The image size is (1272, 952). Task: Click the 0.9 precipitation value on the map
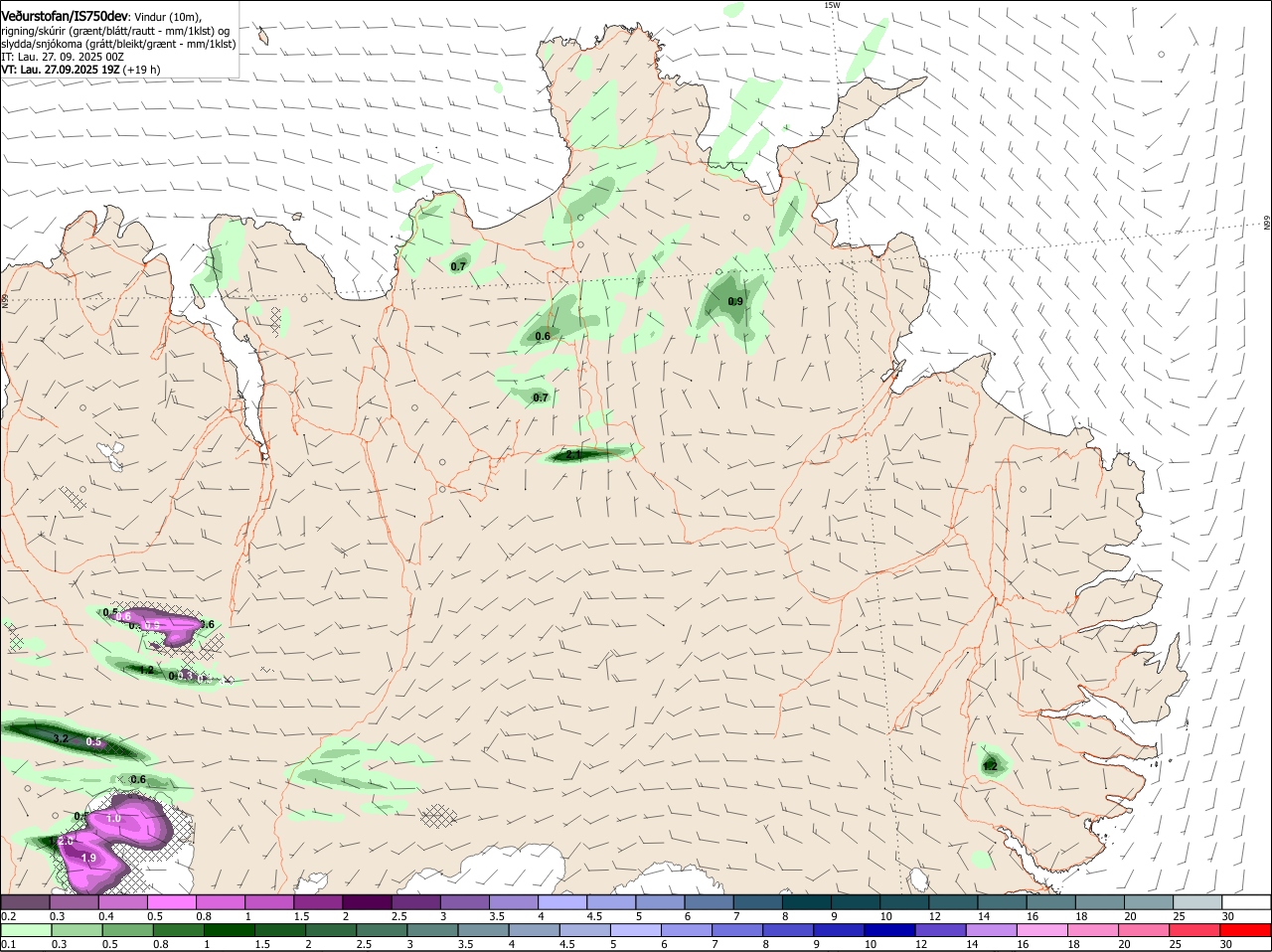pos(735,301)
